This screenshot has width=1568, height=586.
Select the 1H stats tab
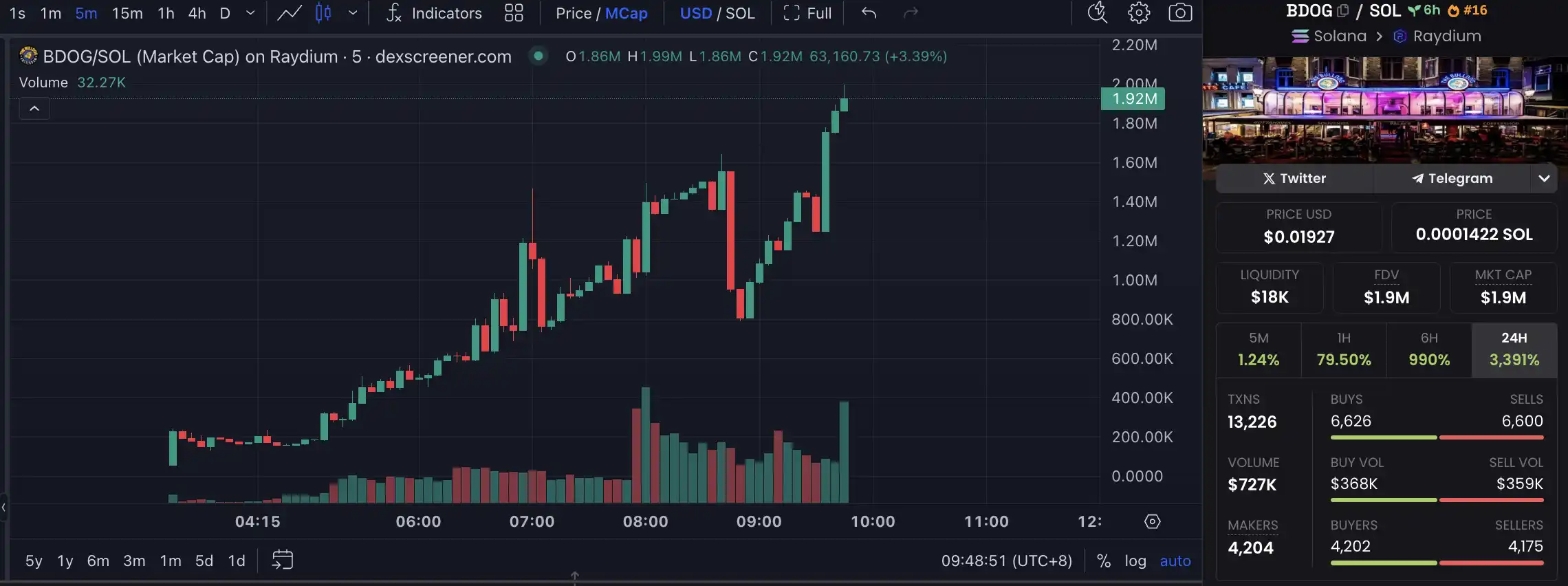click(1343, 349)
